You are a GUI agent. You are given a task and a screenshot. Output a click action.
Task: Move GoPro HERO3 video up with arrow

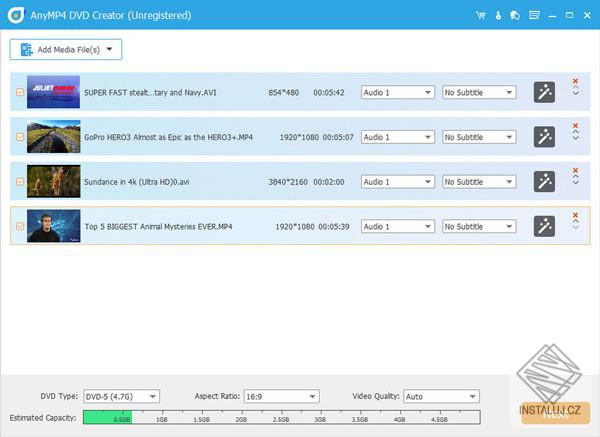(576, 132)
